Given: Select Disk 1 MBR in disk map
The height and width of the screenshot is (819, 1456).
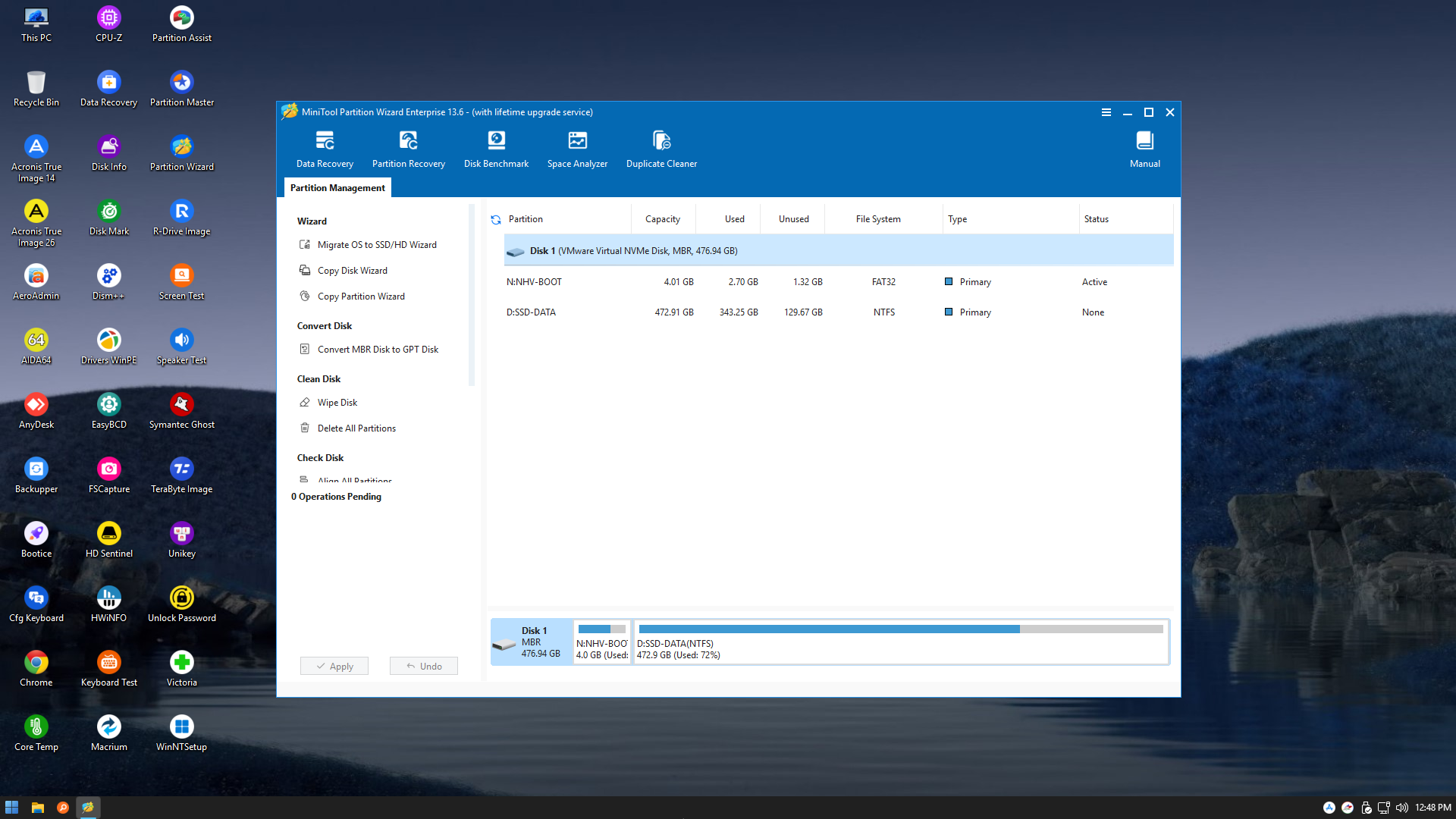Looking at the screenshot, I should (x=532, y=642).
